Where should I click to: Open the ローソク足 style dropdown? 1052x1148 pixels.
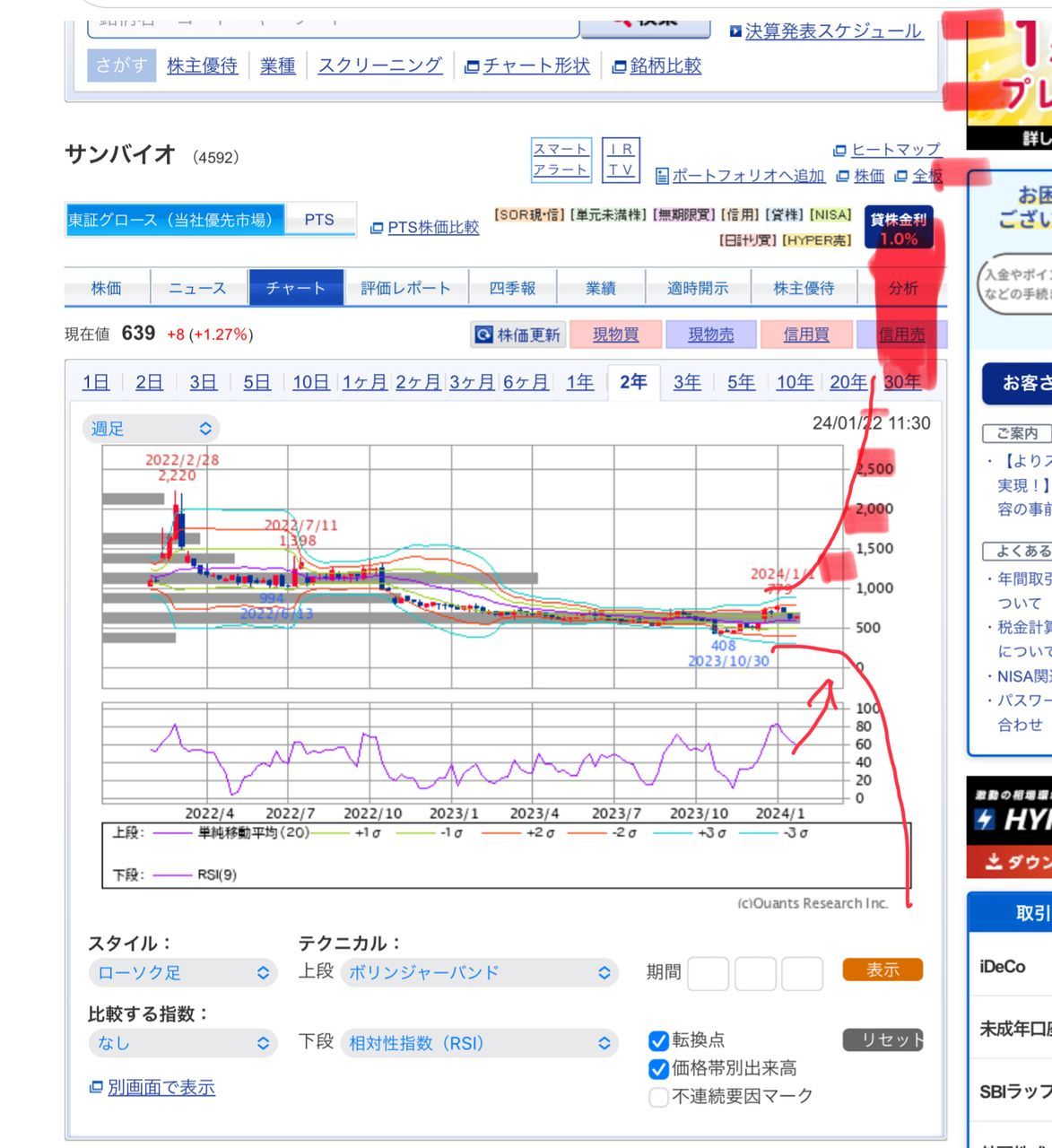point(183,972)
